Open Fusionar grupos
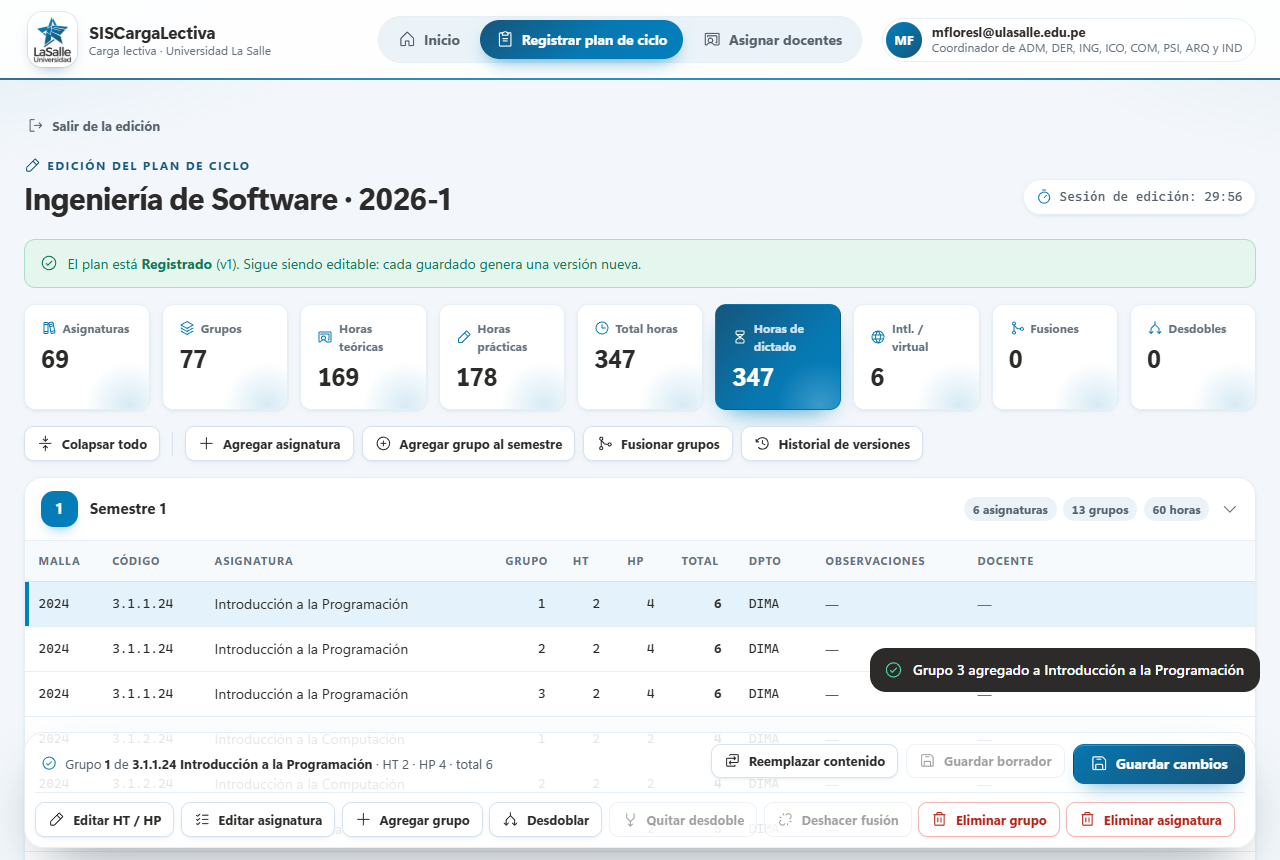 [x=658, y=444]
